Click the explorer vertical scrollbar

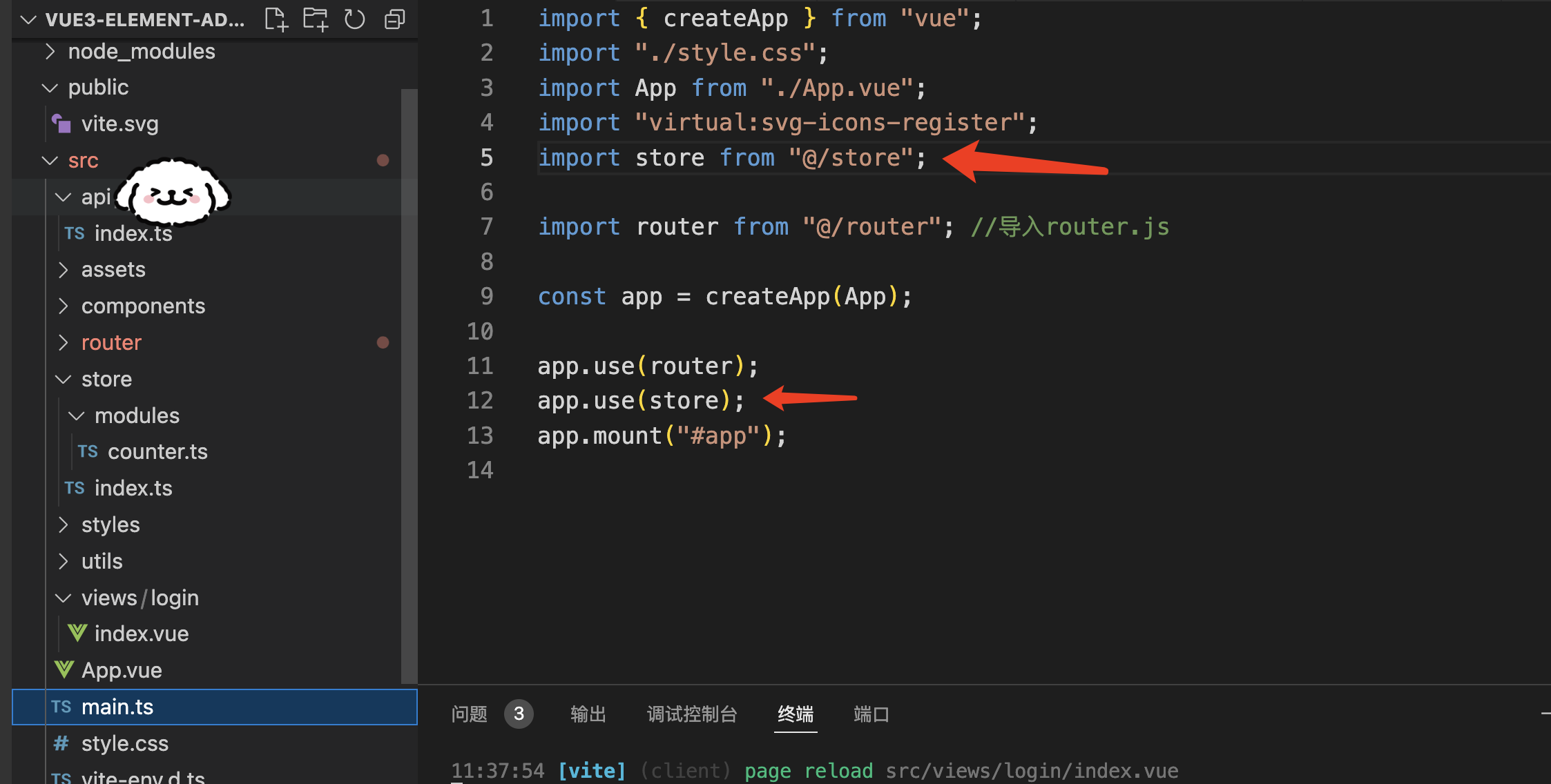click(410, 386)
